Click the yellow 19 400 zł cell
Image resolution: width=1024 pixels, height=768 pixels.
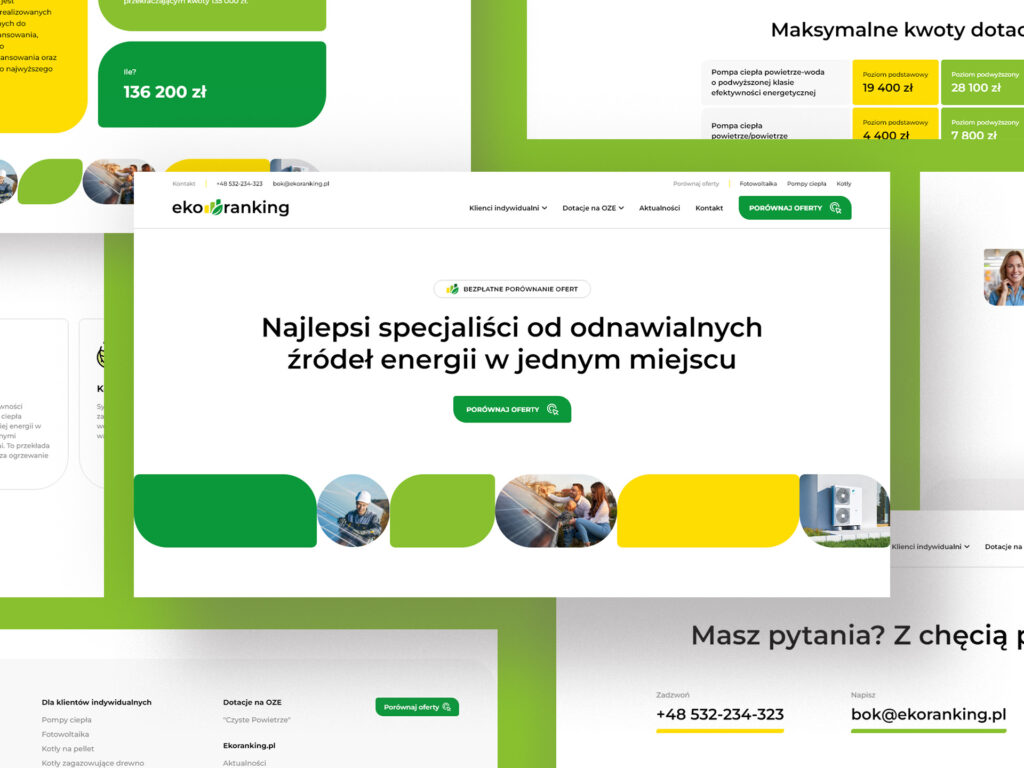point(895,82)
